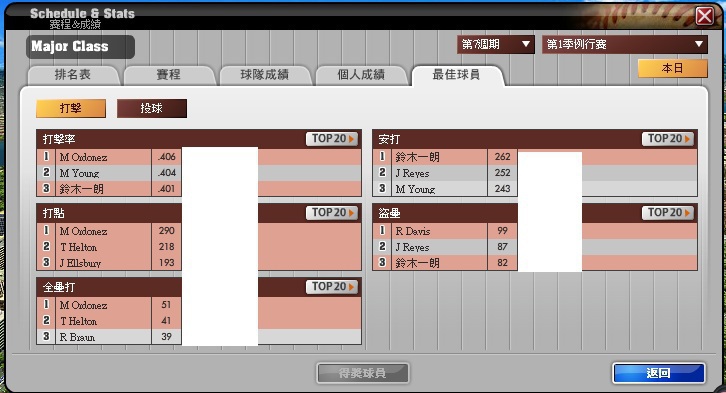The image size is (726, 393).
Task: Show 投球 pitching leaders
Action: click(x=151, y=108)
